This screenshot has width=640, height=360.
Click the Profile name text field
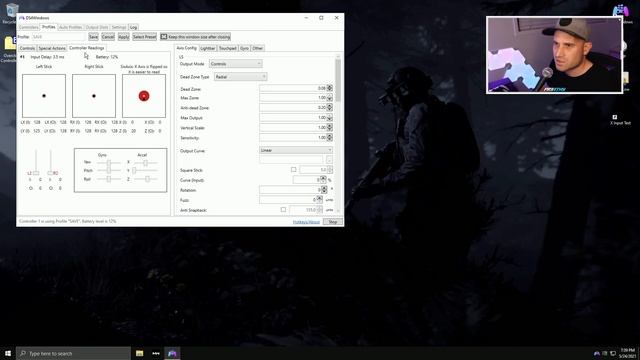[59, 37]
